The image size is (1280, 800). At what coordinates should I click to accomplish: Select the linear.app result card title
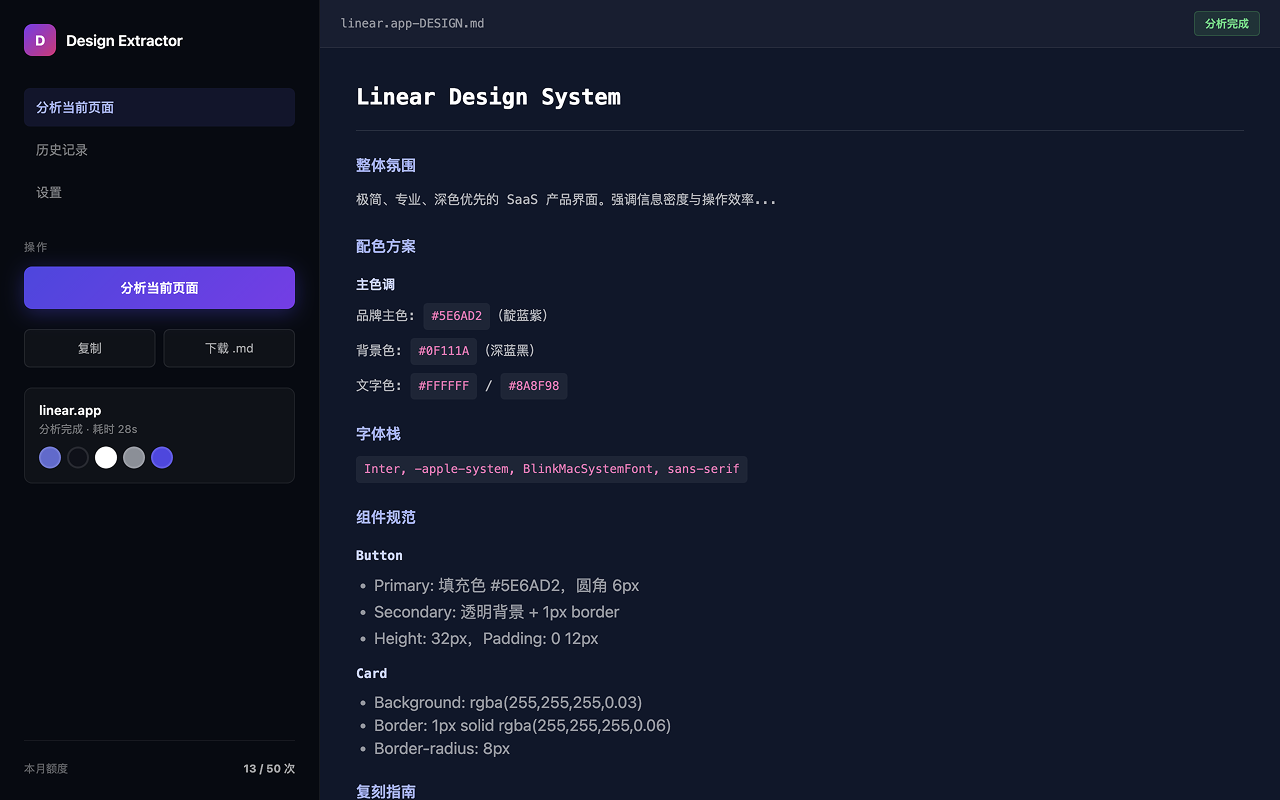click(70, 410)
